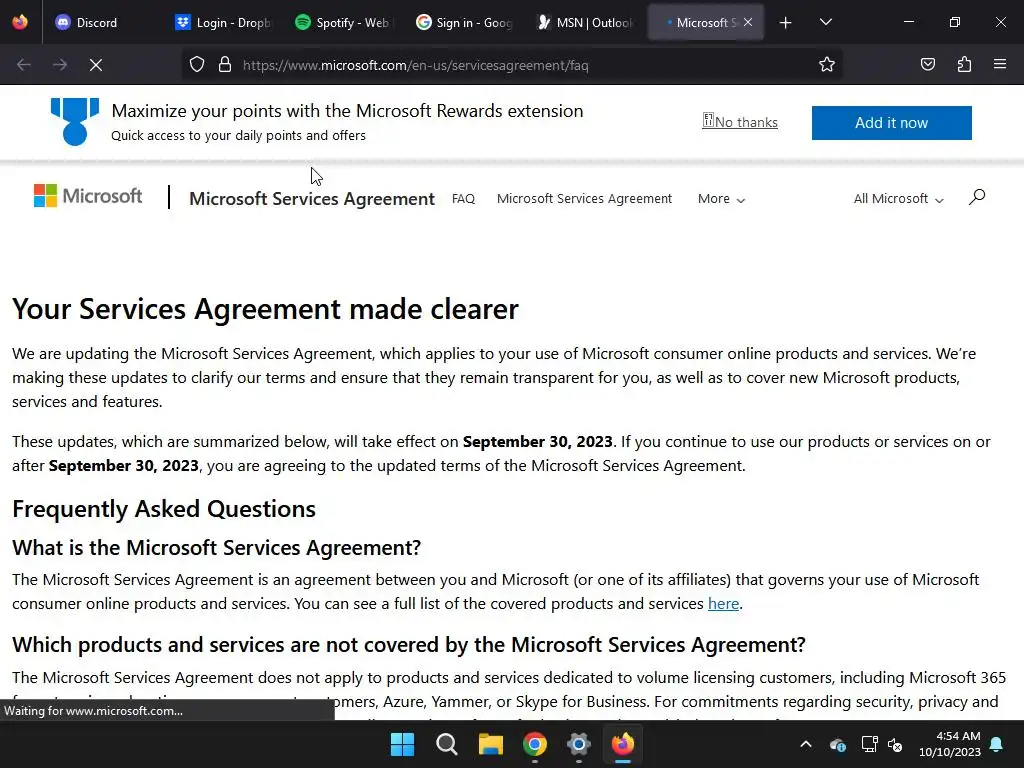Show hidden system tray icons
The width and height of the screenshot is (1024, 768).
tap(806, 744)
